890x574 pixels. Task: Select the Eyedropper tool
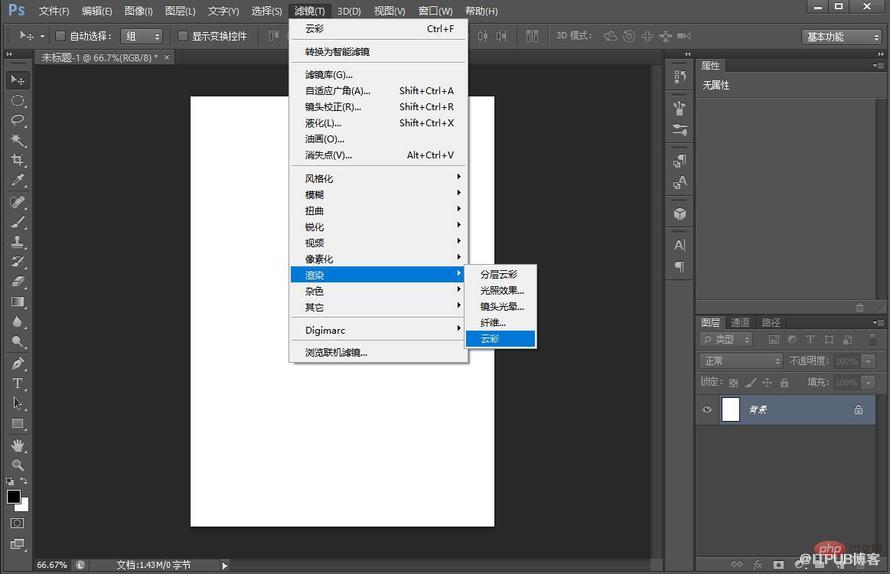tap(18, 181)
